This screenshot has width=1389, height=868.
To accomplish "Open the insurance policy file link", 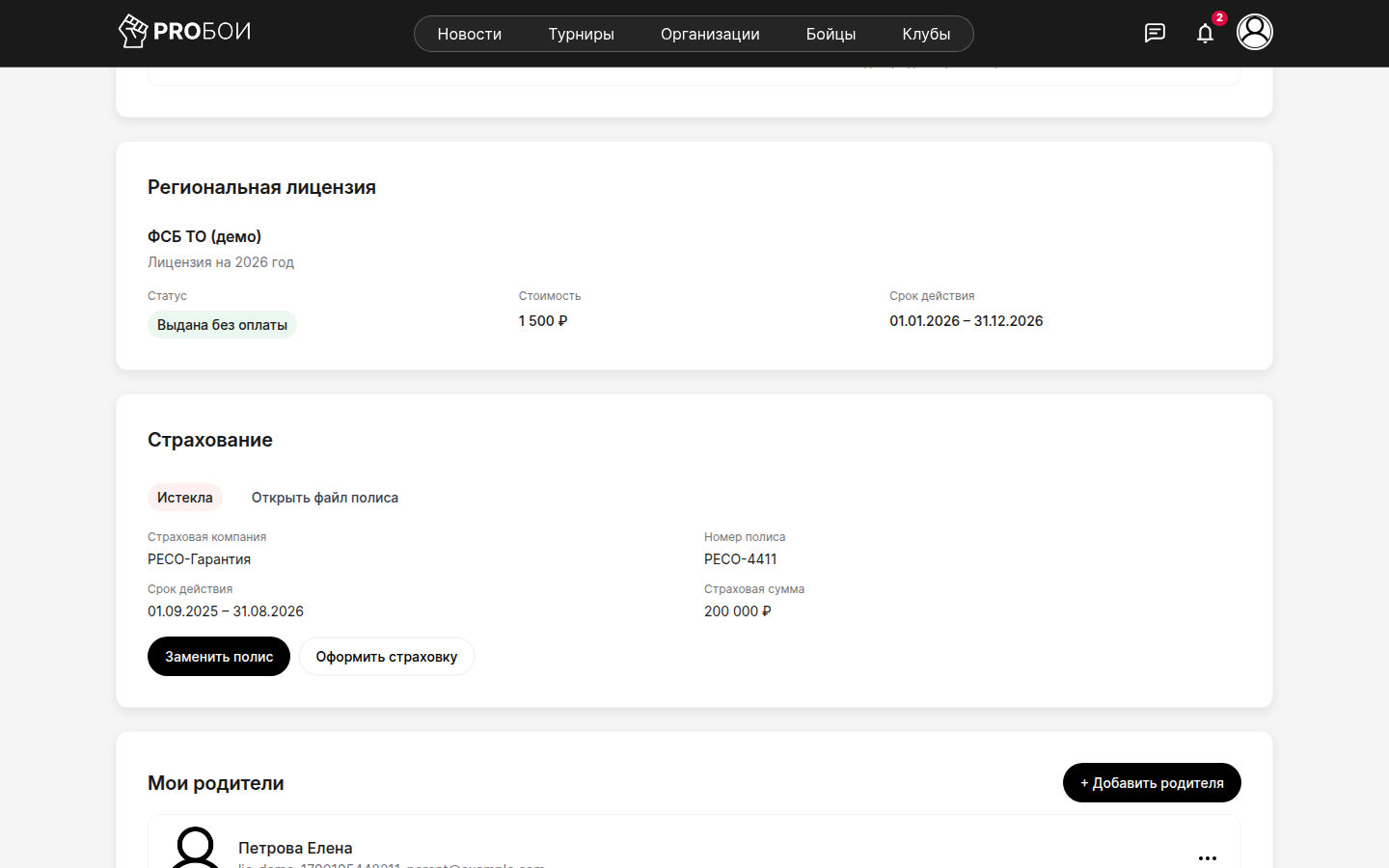I will click(325, 498).
